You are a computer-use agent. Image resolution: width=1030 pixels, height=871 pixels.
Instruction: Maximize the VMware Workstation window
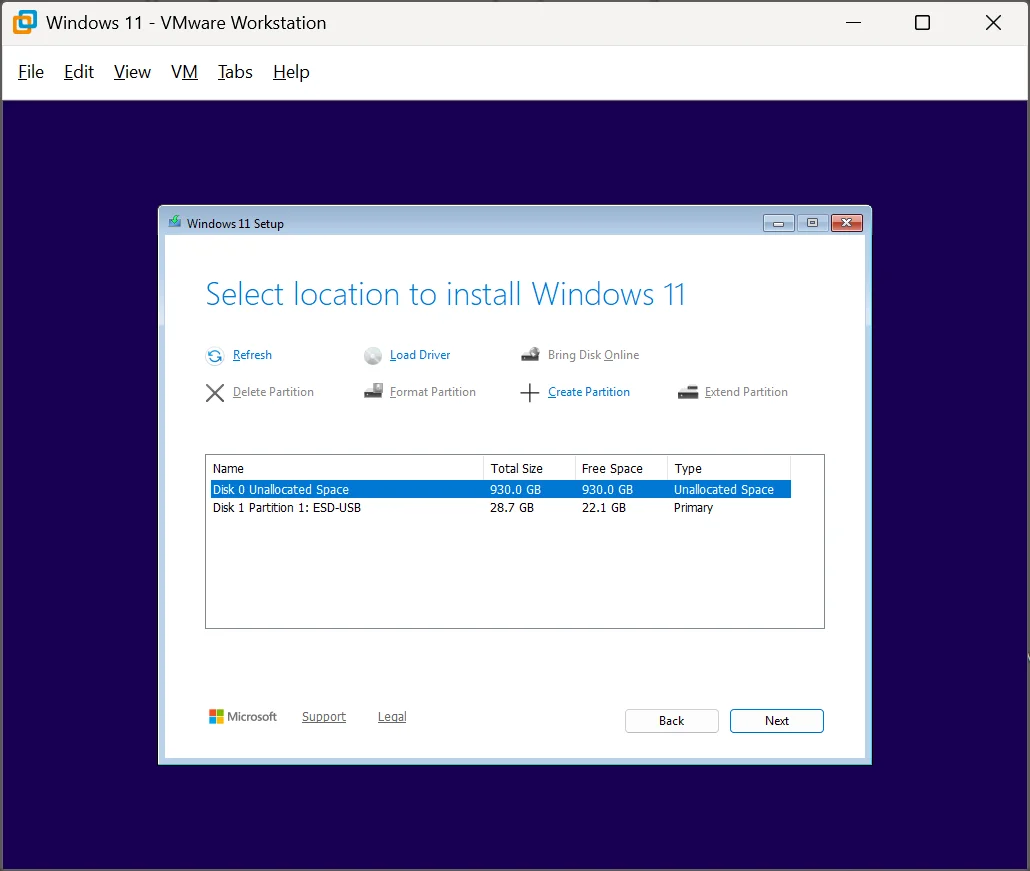pyautogui.click(x=922, y=23)
